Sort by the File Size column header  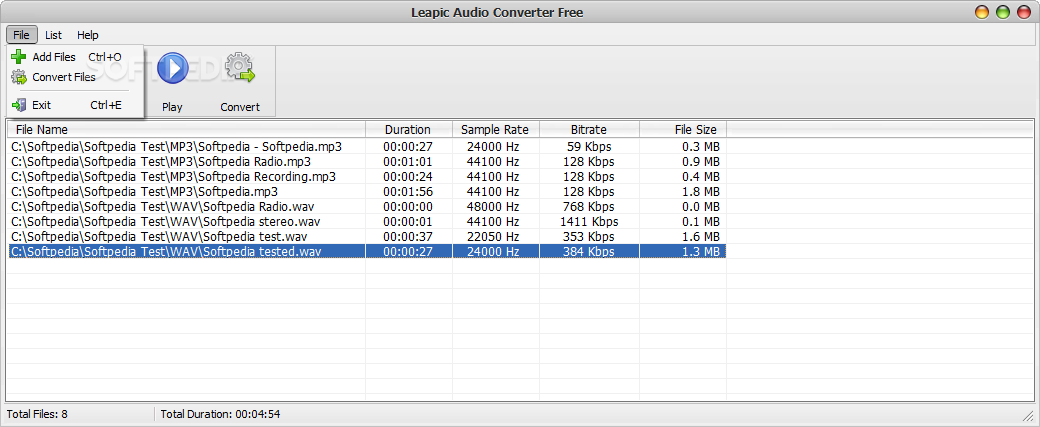pyautogui.click(x=683, y=129)
